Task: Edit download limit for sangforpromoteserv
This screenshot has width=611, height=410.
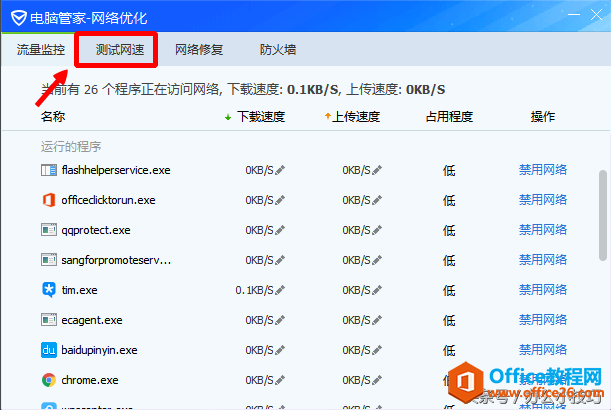Action: (x=280, y=260)
